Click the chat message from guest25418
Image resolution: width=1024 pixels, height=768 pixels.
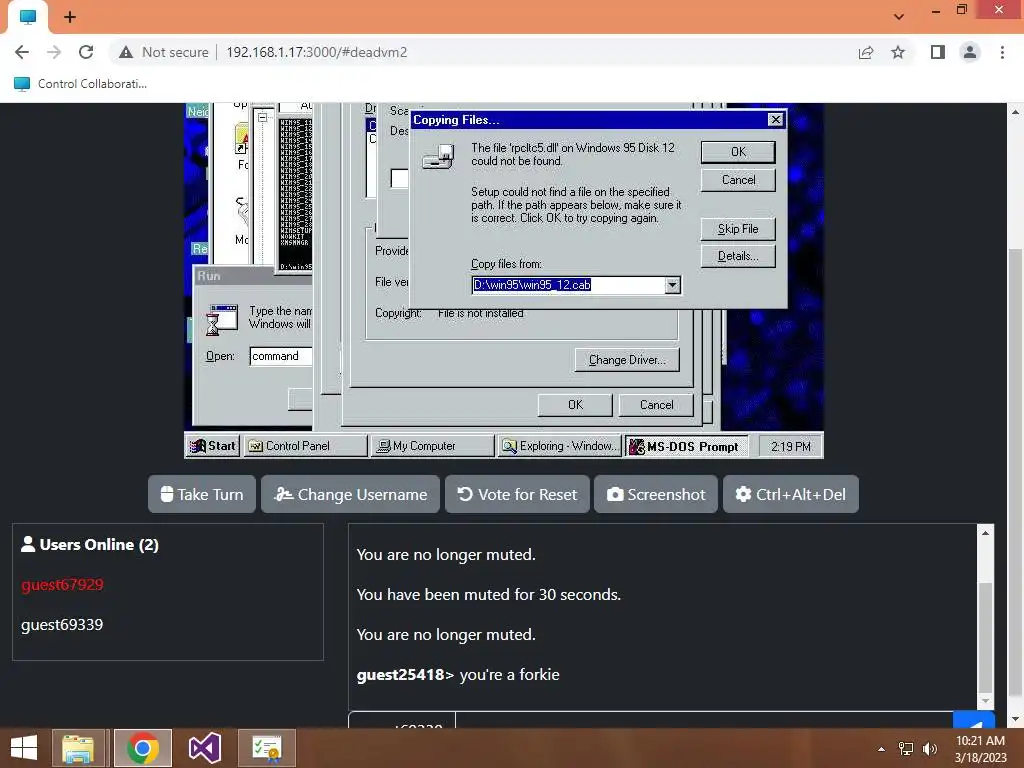click(458, 675)
